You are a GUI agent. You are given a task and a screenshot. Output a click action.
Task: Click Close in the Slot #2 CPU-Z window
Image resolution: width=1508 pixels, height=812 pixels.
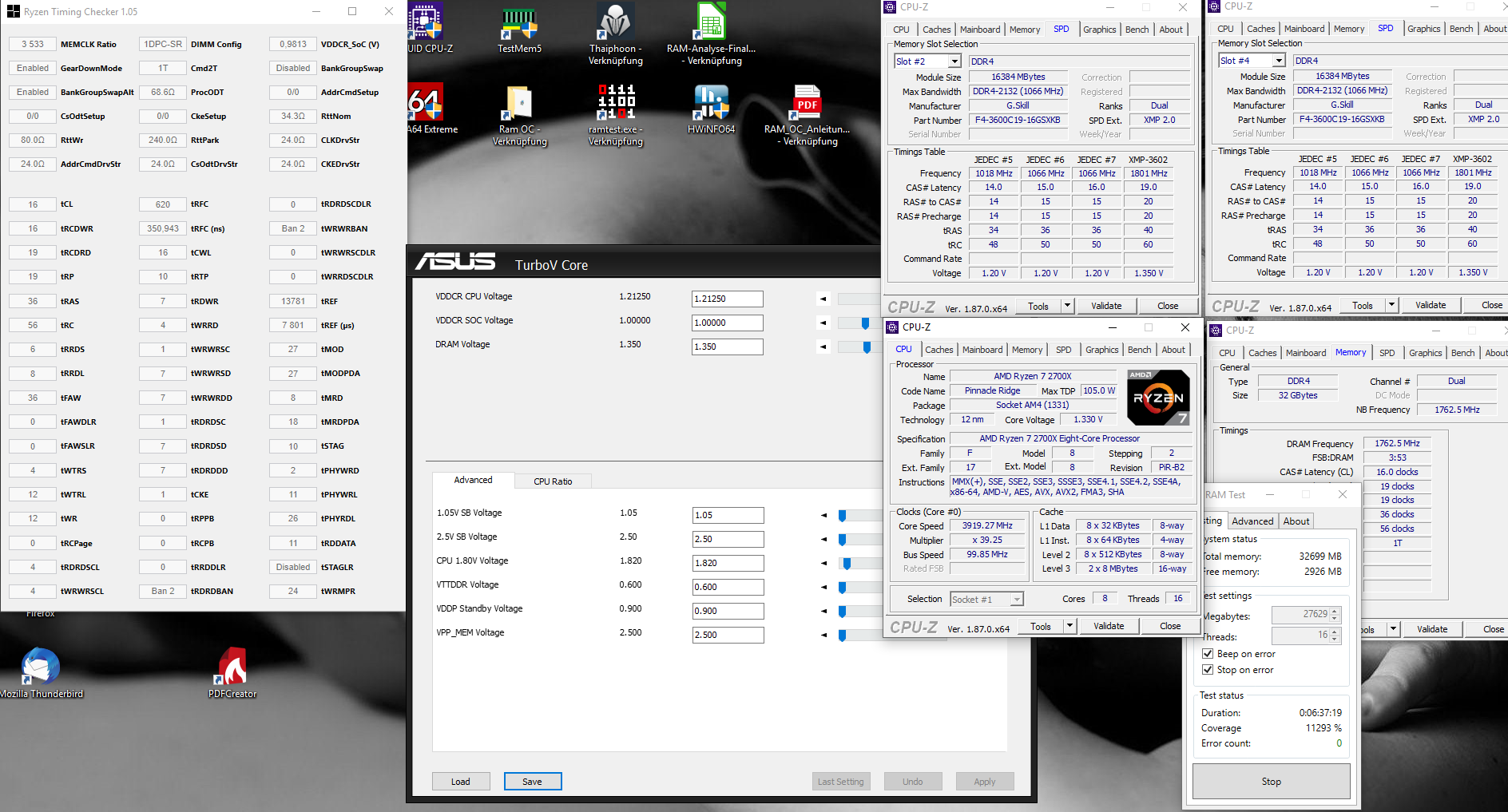pyautogui.click(x=1168, y=306)
